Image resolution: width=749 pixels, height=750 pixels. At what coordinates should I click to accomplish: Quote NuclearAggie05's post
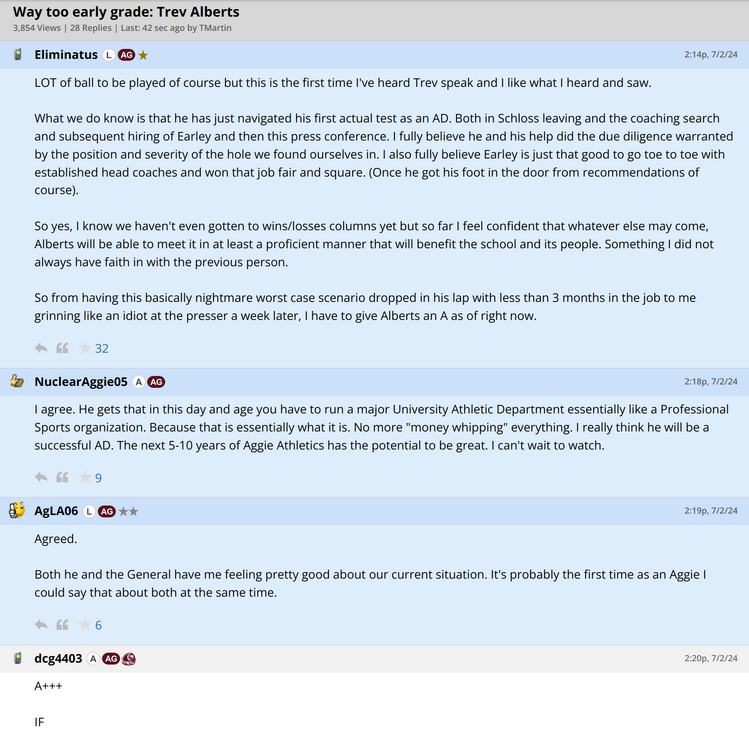[x=62, y=477]
